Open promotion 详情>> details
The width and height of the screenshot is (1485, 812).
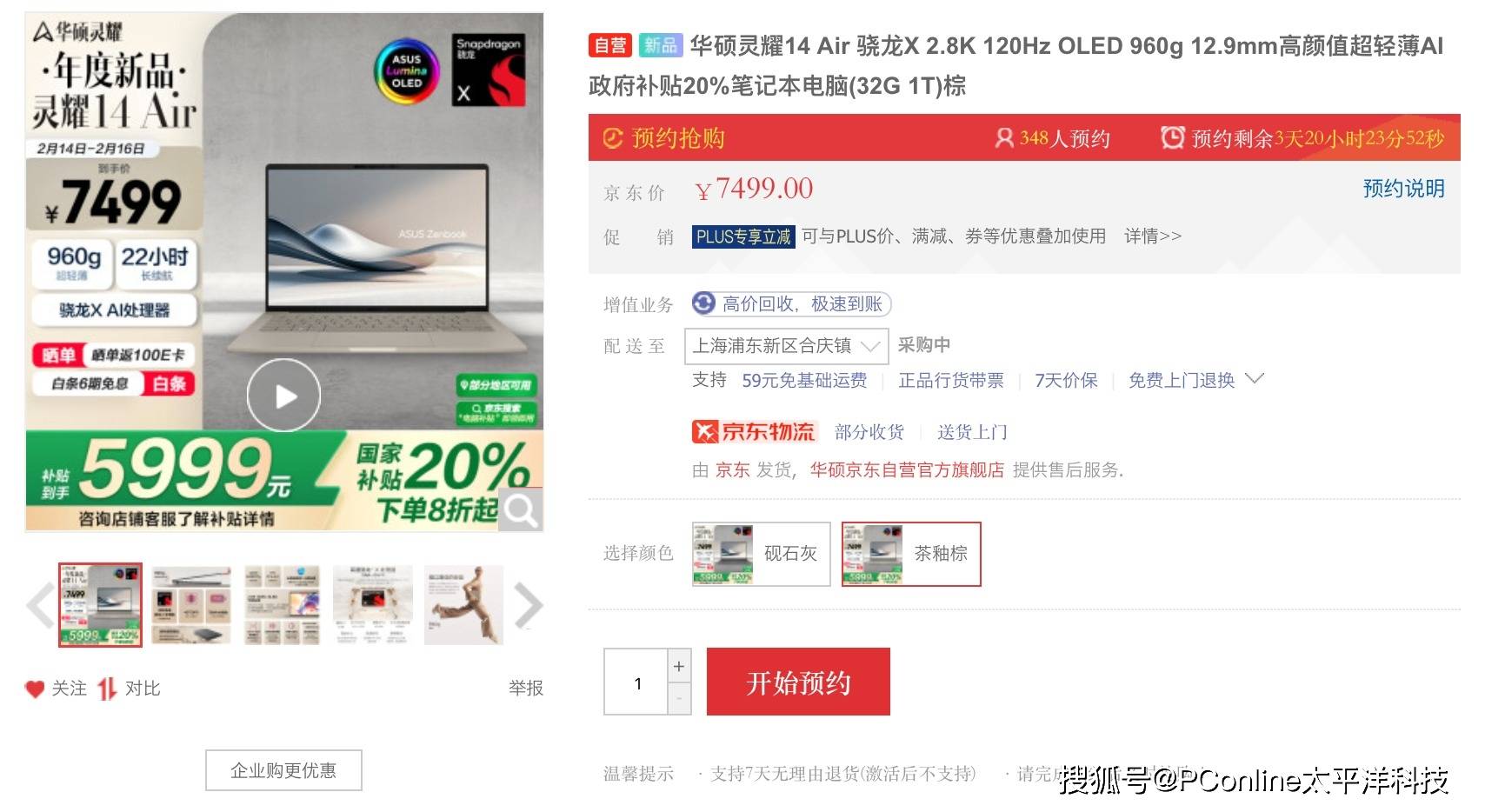coord(1153,236)
